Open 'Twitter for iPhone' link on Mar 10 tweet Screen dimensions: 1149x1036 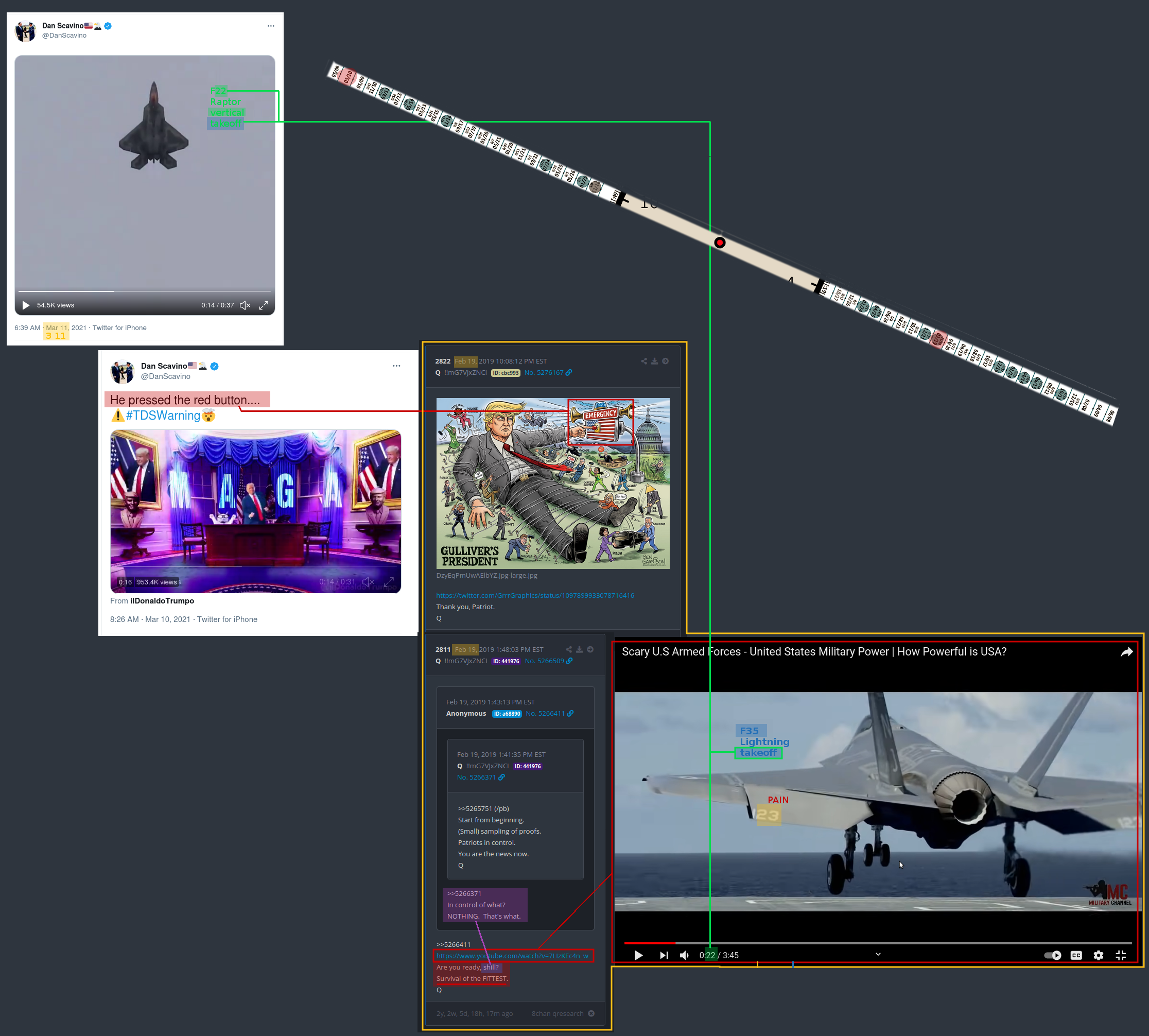[x=227, y=619]
